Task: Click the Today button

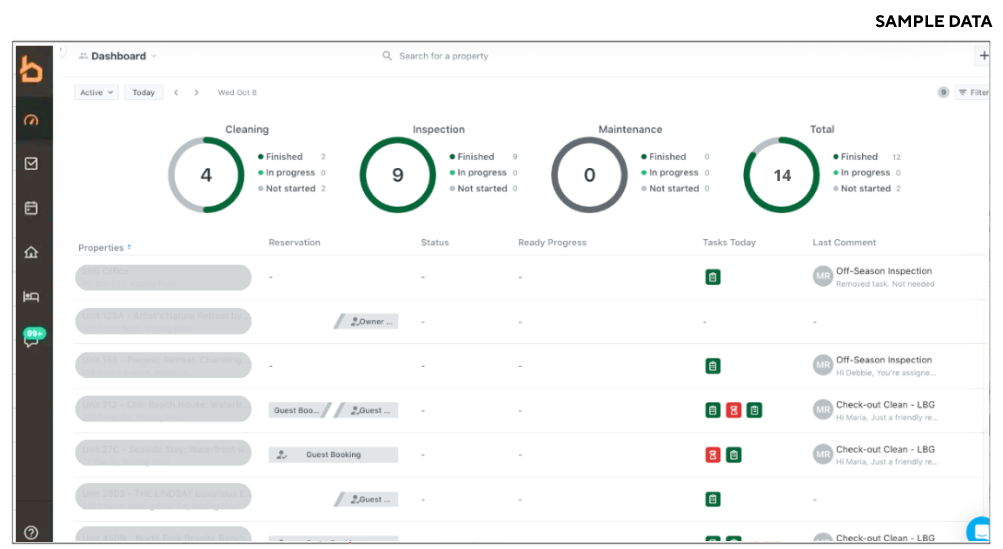Action: (144, 92)
